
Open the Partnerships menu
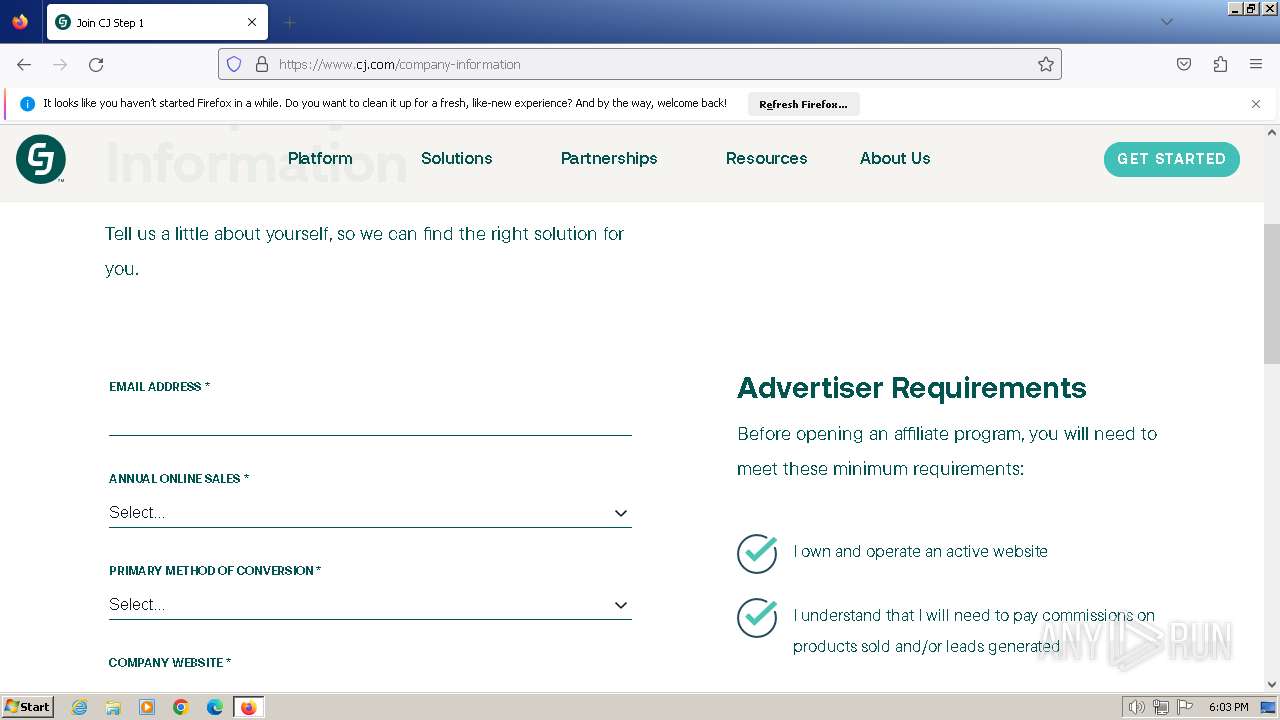[x=609, y=158]
